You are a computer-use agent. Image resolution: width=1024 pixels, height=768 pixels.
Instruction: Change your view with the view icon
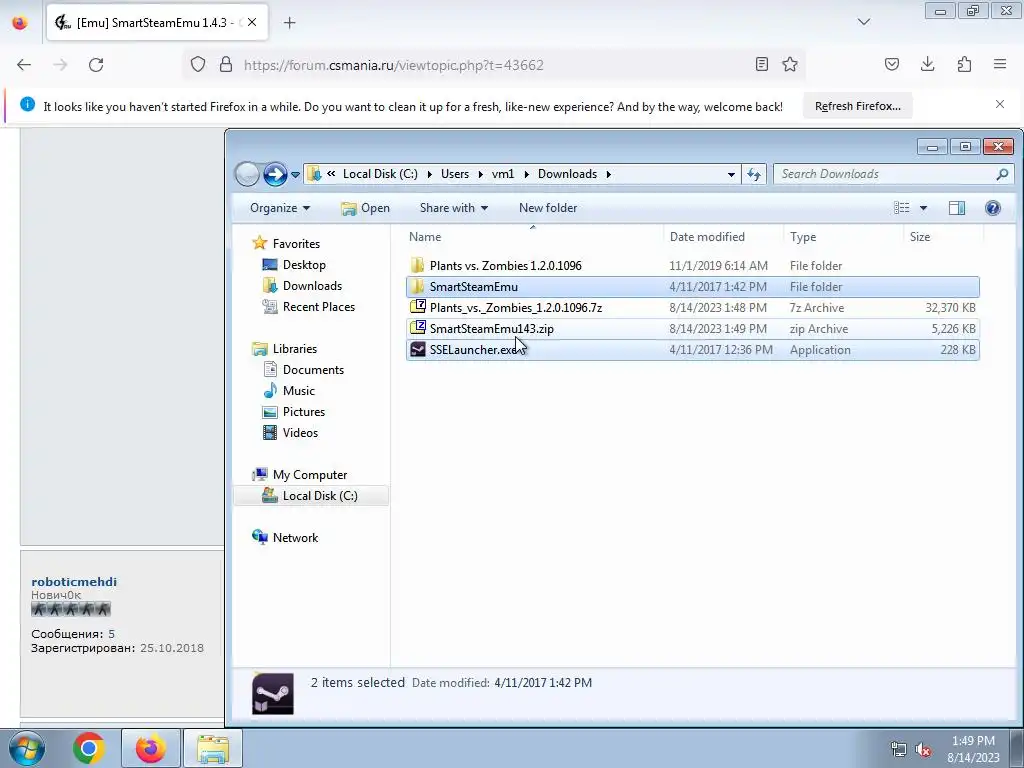coord(902,208)
